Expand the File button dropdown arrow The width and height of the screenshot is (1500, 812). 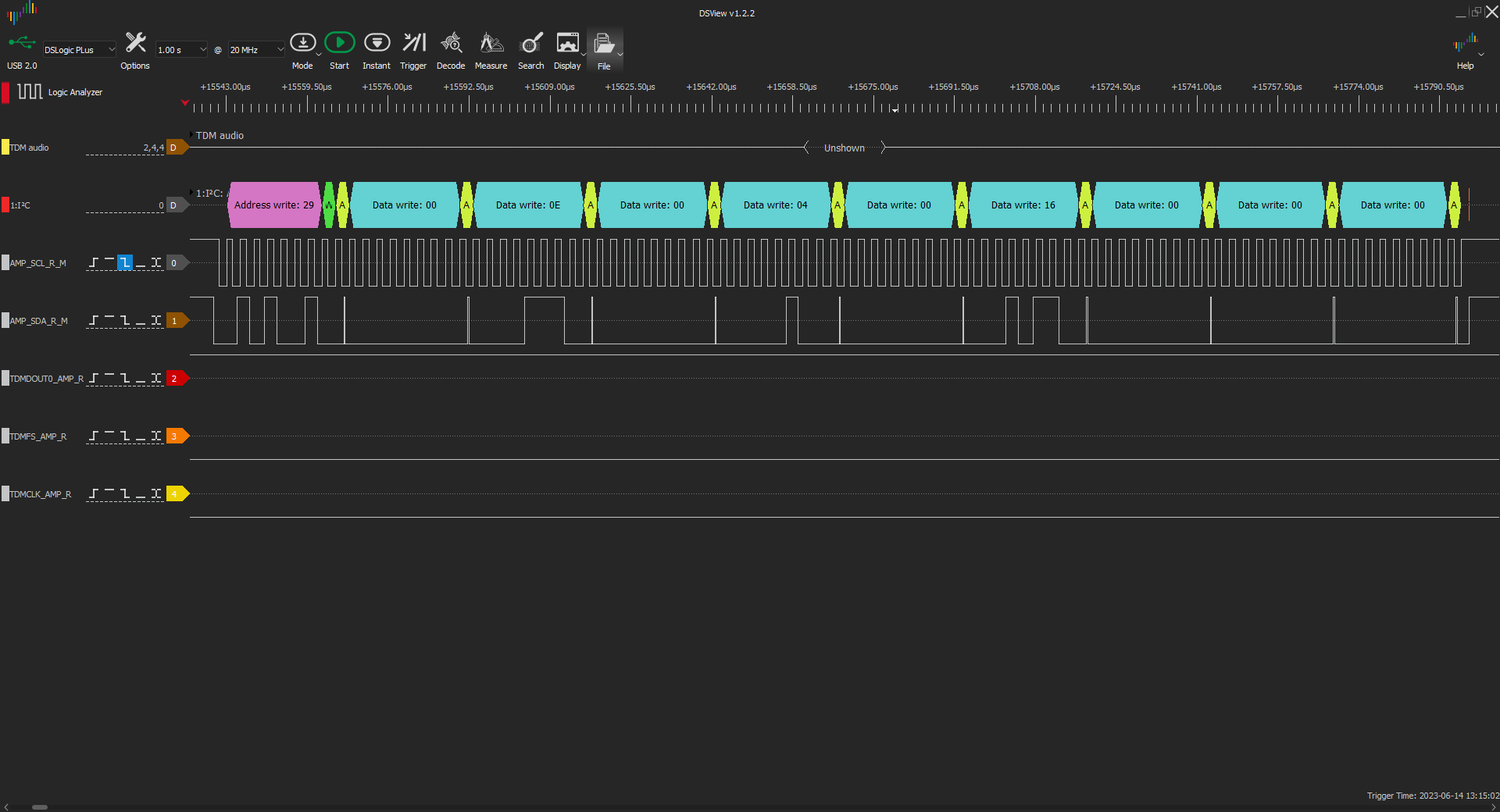[620, 55]
